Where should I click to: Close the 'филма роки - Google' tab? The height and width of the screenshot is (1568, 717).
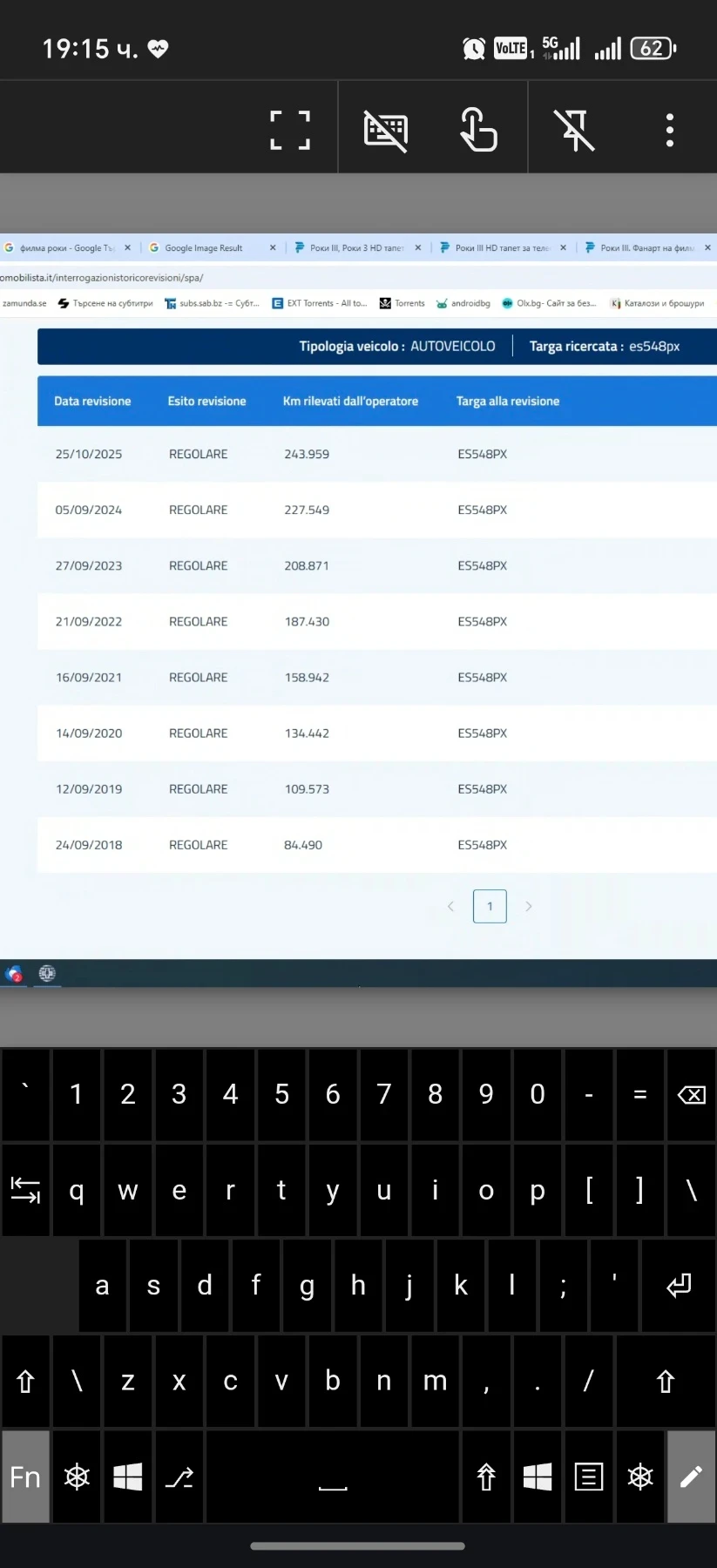tap(127, 248)
